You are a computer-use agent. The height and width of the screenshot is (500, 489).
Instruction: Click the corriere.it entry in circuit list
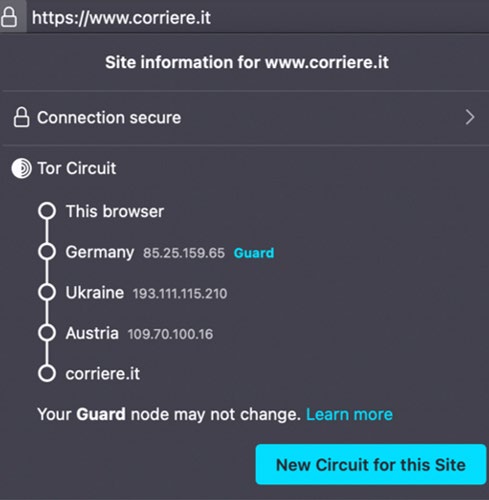click(x=103, y=374)
